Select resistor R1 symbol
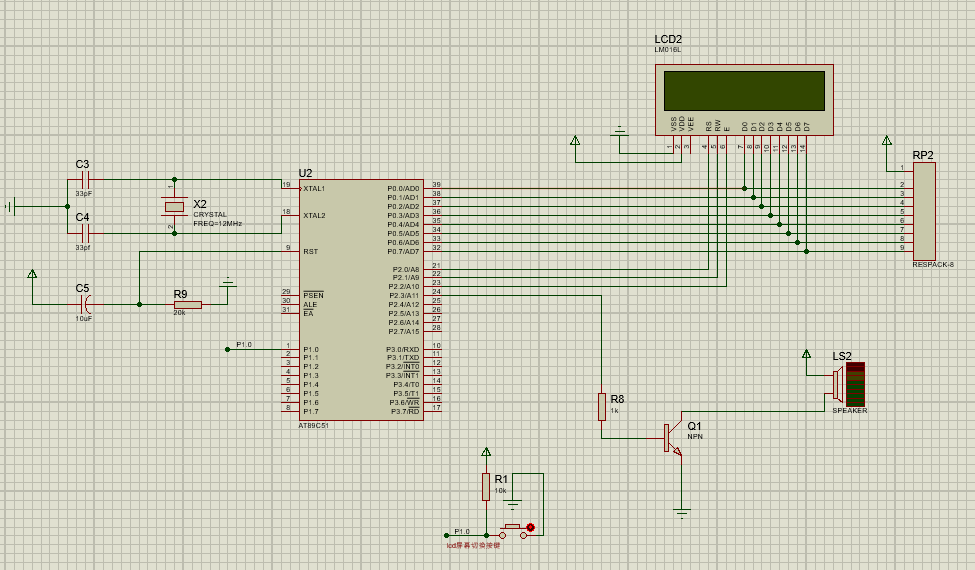The width and height of the screenshot is (975, 570). pyautogui.click(x=486, y=487)
